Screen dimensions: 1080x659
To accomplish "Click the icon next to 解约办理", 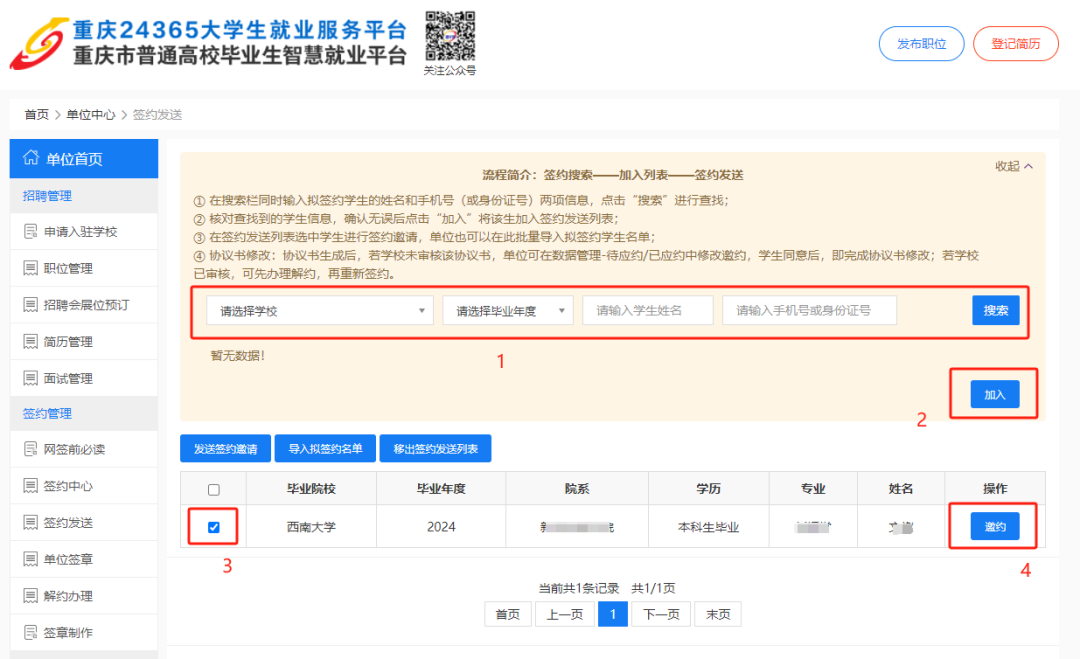I will coord(30,596).
